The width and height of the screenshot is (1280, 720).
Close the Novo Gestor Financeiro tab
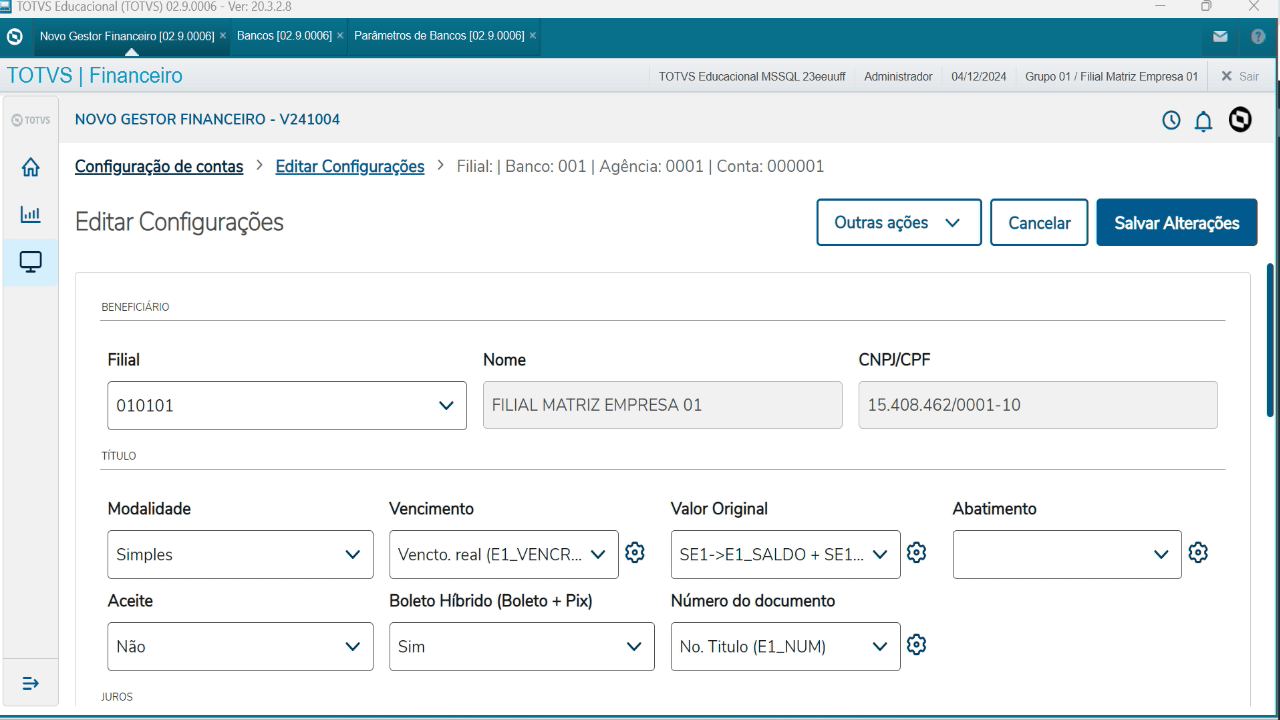click(x=223, y=36)
